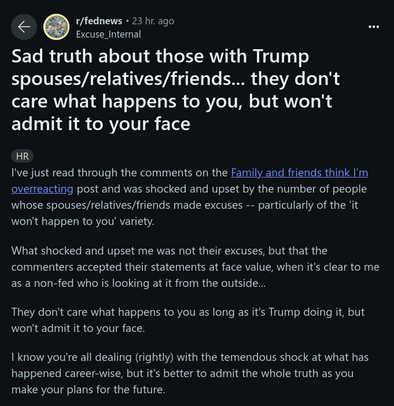Screen dimensions: 394x406
Task: Go back using the left arrow button
Action: (x=24, y=27)
